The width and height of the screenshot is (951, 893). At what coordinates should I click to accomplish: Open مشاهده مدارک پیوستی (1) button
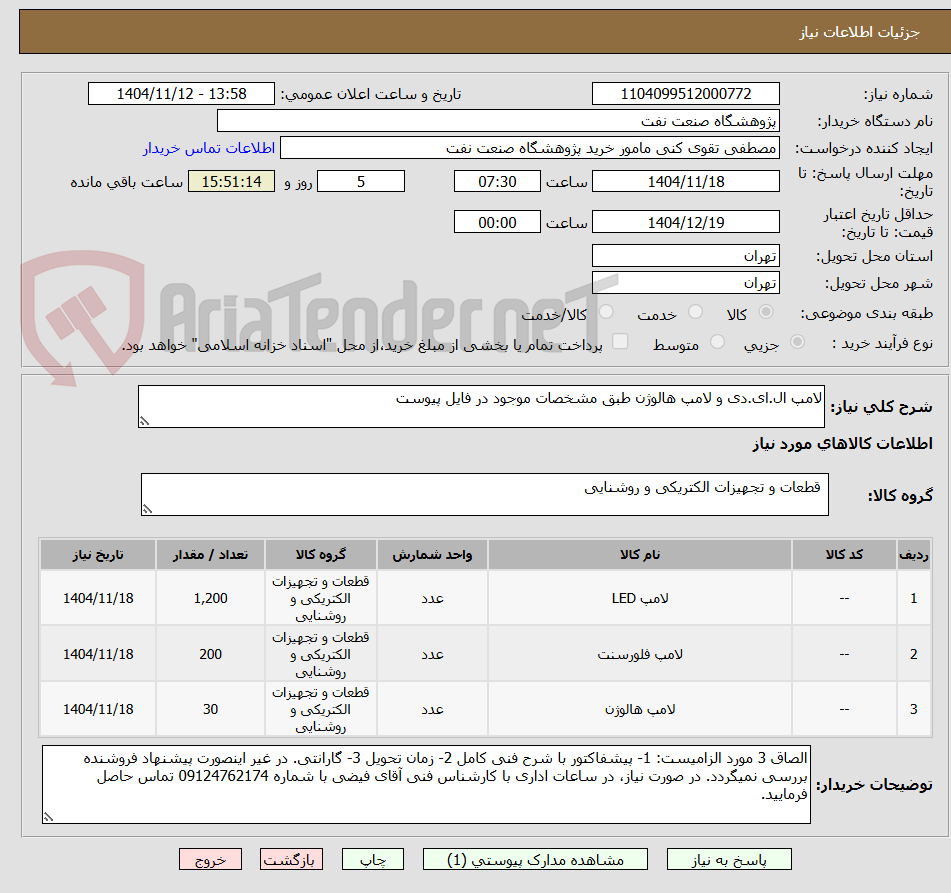535,860
